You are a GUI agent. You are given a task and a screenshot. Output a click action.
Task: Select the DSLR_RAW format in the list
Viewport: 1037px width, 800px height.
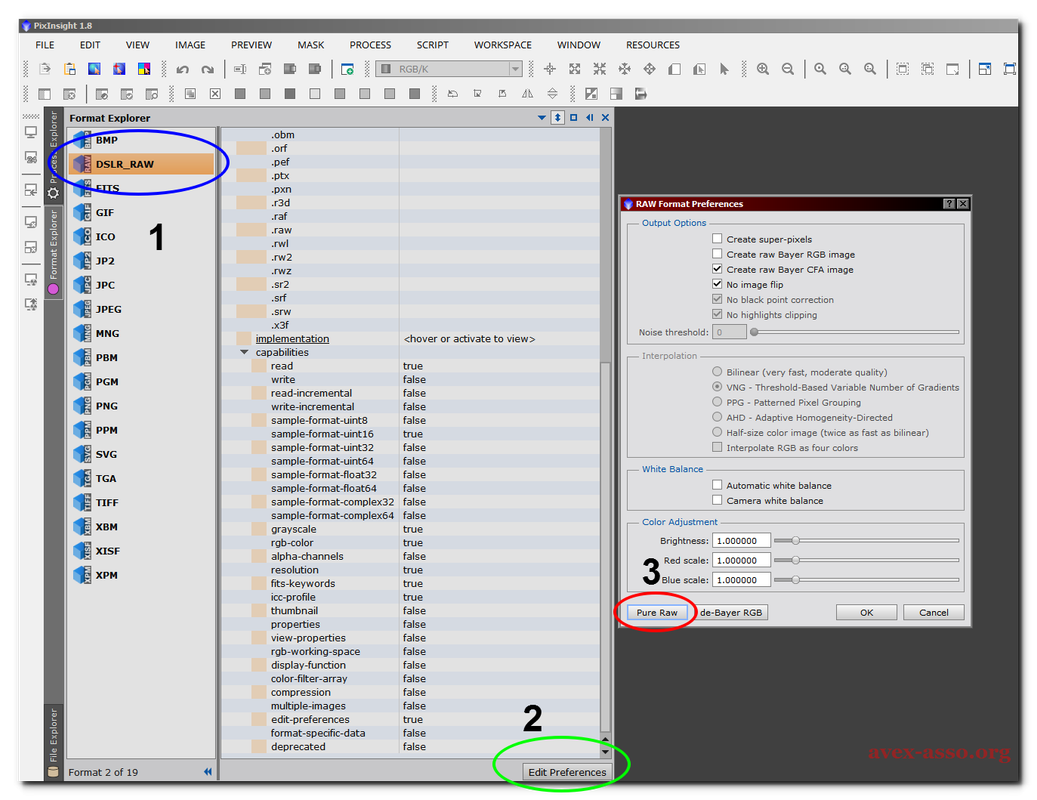pos(141,164)
